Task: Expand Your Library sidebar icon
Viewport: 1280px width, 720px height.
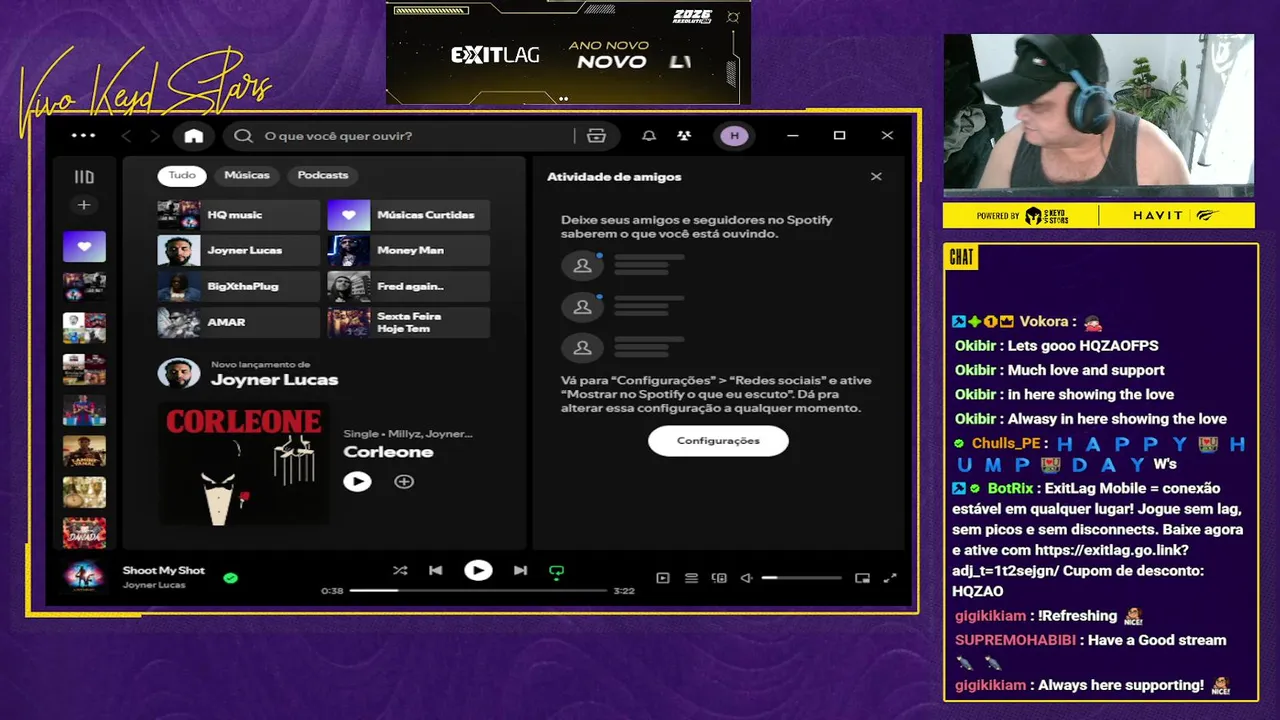Action: (x=84, y=177)
